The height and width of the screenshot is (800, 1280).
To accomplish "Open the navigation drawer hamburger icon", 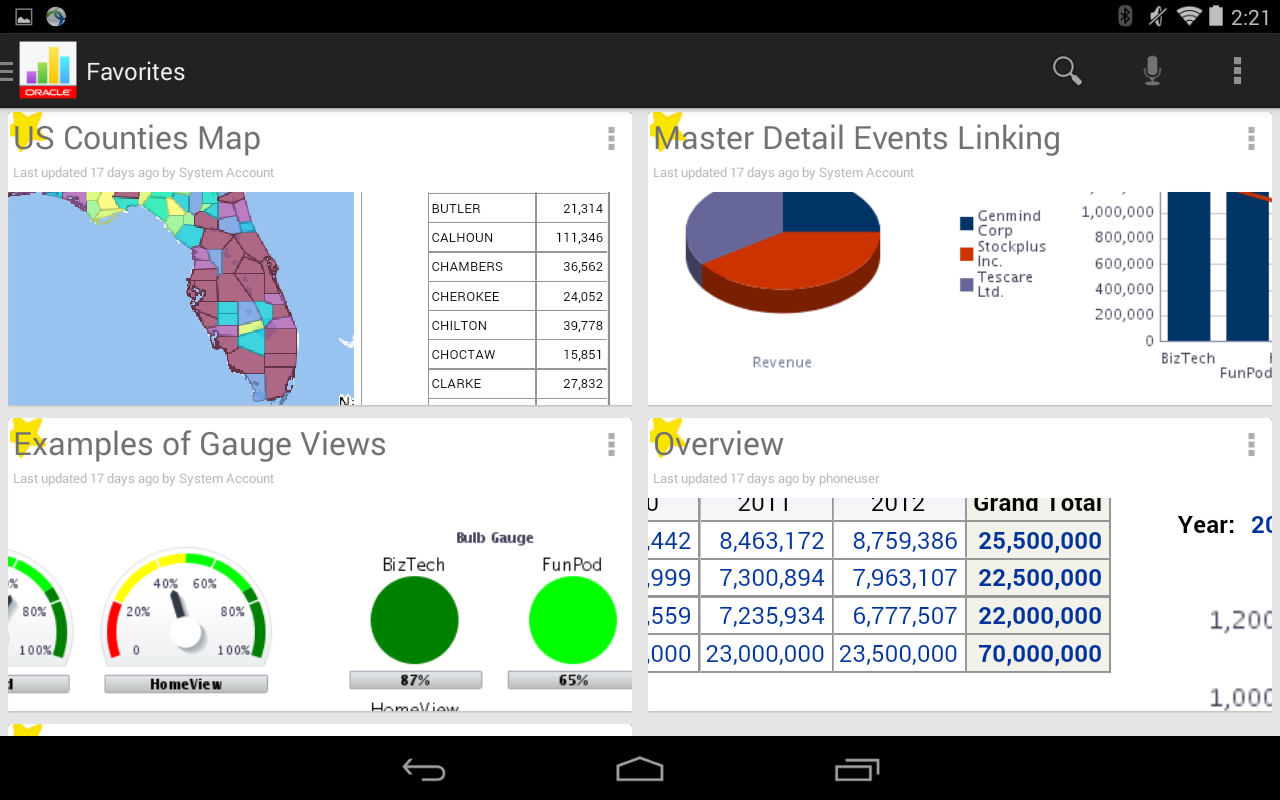I will (7, 71).
